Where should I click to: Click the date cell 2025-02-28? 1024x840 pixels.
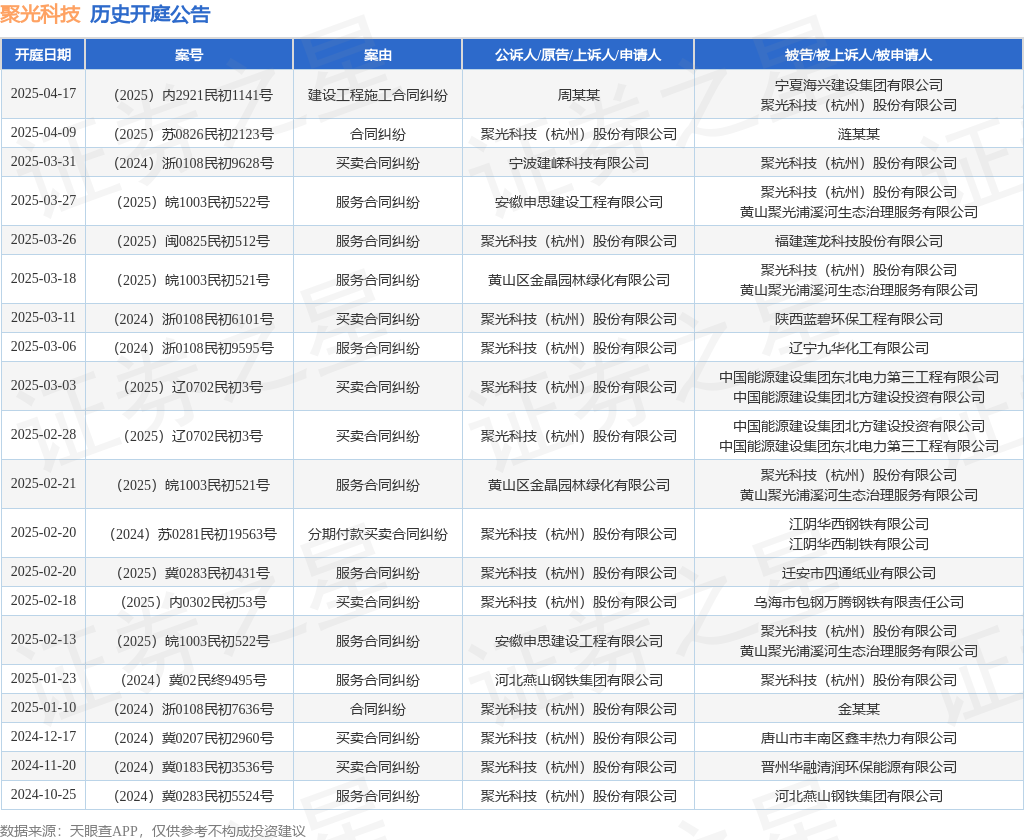pyautogui.click(x=43, y=434)
